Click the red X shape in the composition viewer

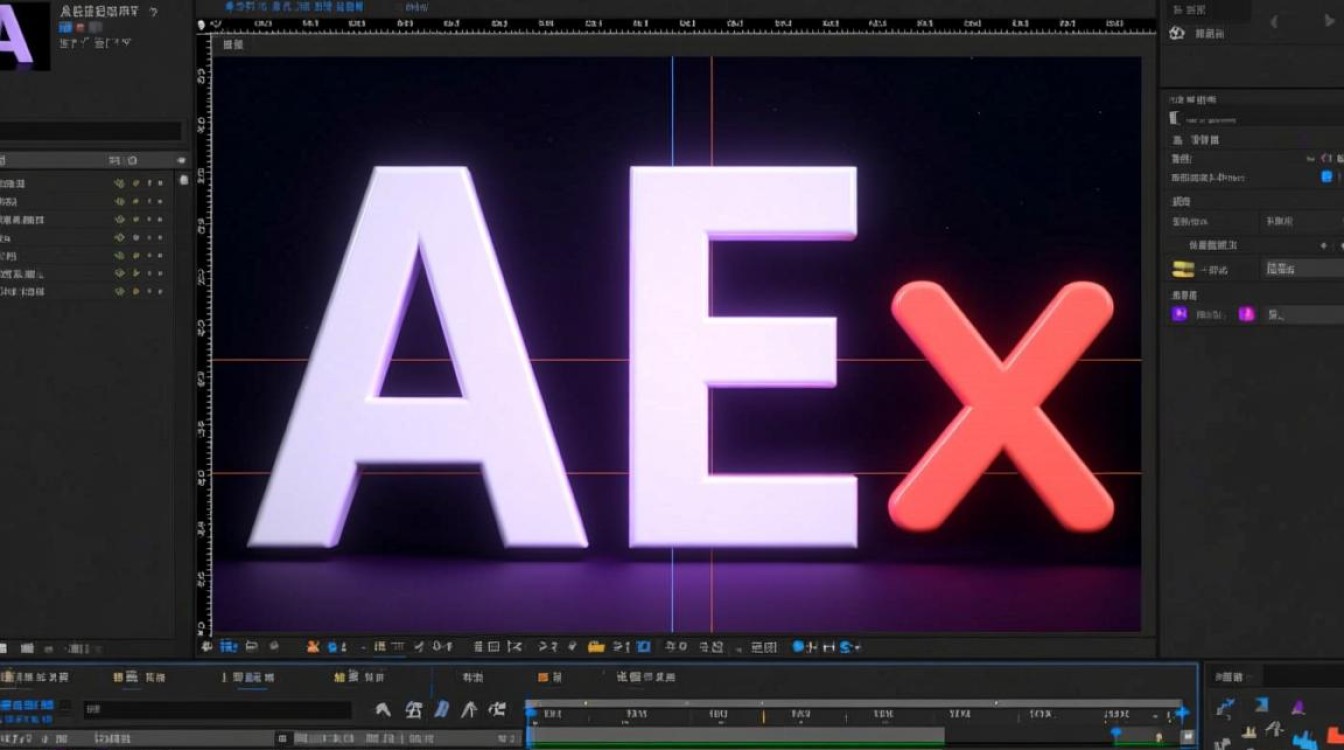click(x=1001, y=406)
